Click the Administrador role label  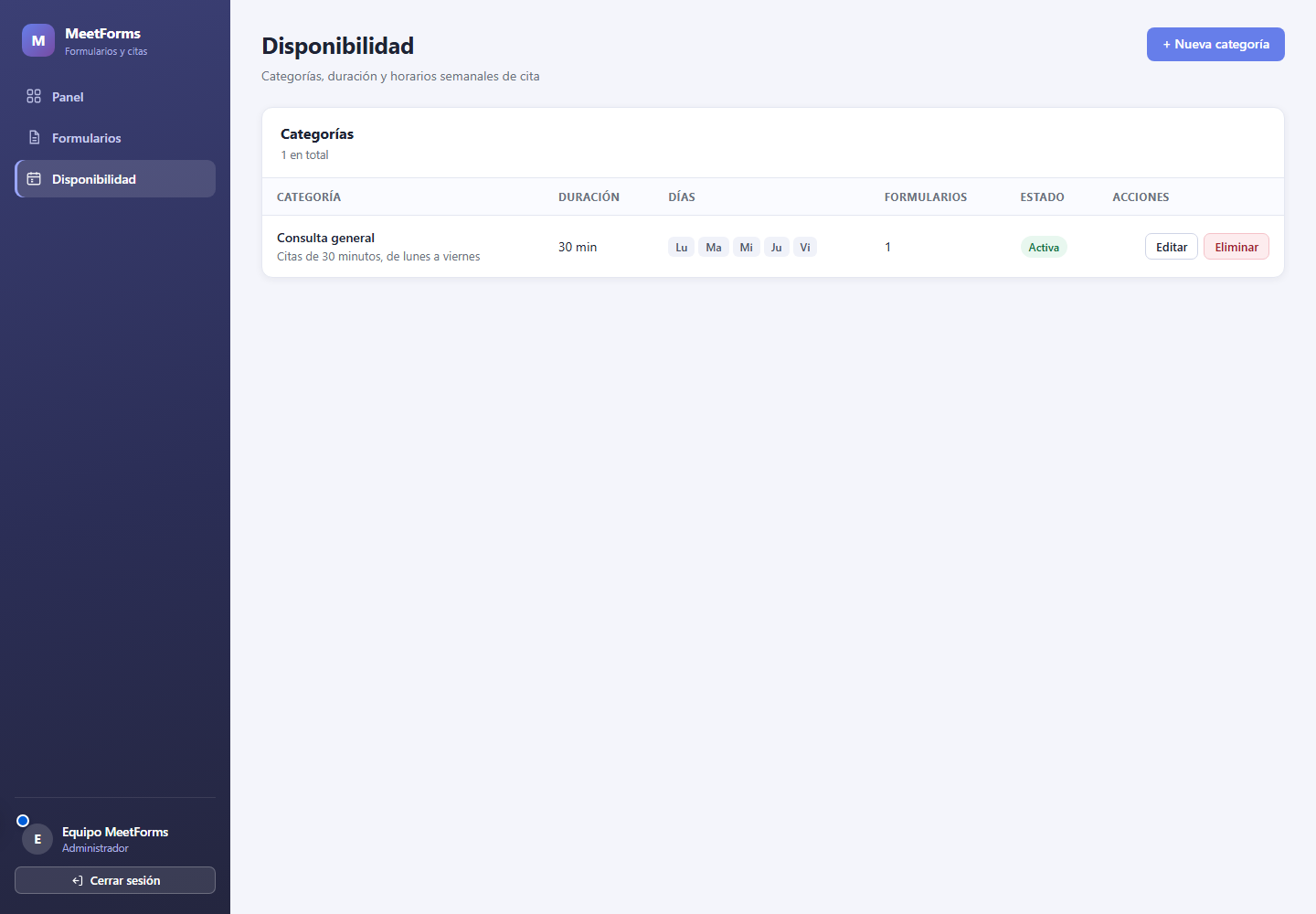pyautogui.click(x=95, y=848)
